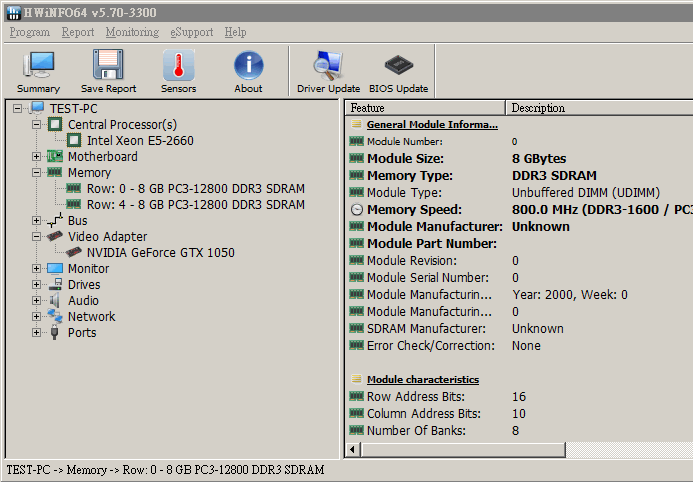Launch Driver Update from the toolbar
The height and width of the screenshot is (482, 693).
pos(328,71)
